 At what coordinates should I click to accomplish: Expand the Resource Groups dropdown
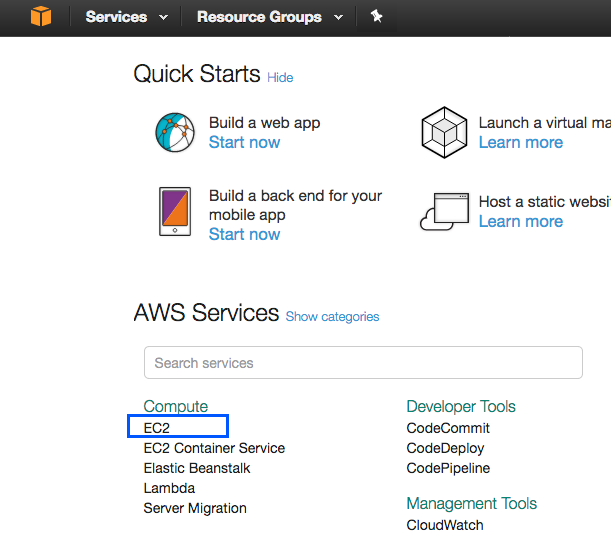pos(270,17)
